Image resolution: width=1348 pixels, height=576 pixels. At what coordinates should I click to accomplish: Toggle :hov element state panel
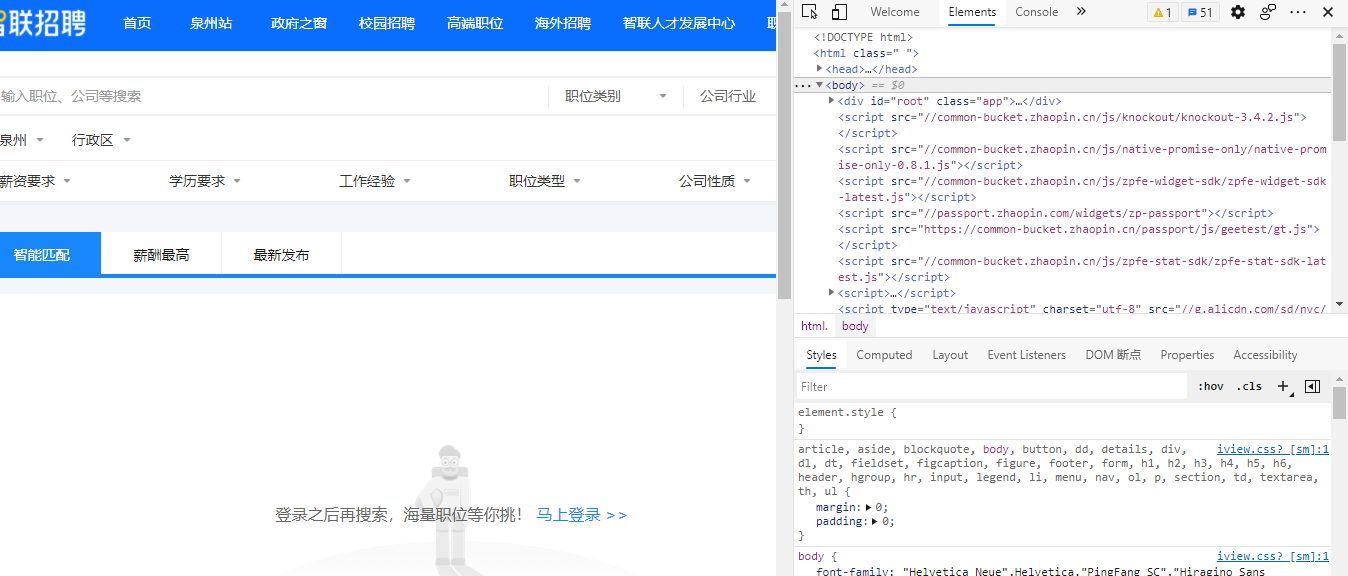coord(1210,386)
